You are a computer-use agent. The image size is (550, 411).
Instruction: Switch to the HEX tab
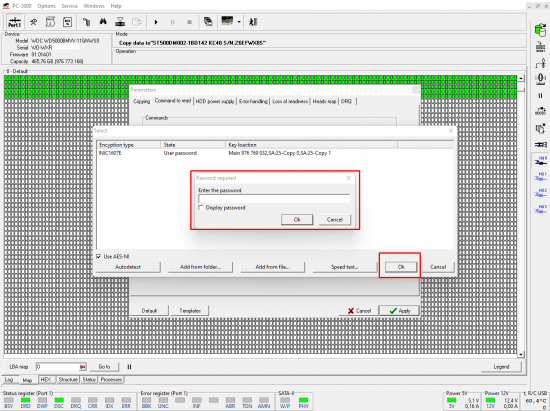[x=46, y=379]
